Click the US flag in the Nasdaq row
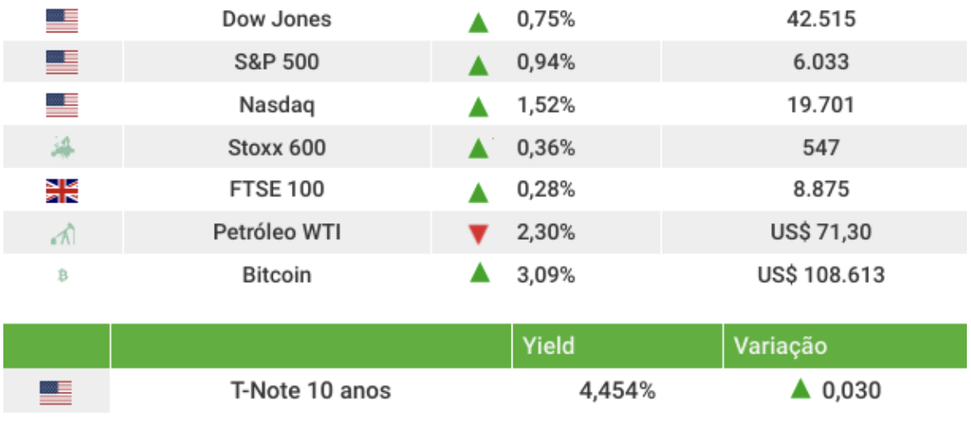Image resolution: width=971 pixels, height=439 pixels. point(62,105)
